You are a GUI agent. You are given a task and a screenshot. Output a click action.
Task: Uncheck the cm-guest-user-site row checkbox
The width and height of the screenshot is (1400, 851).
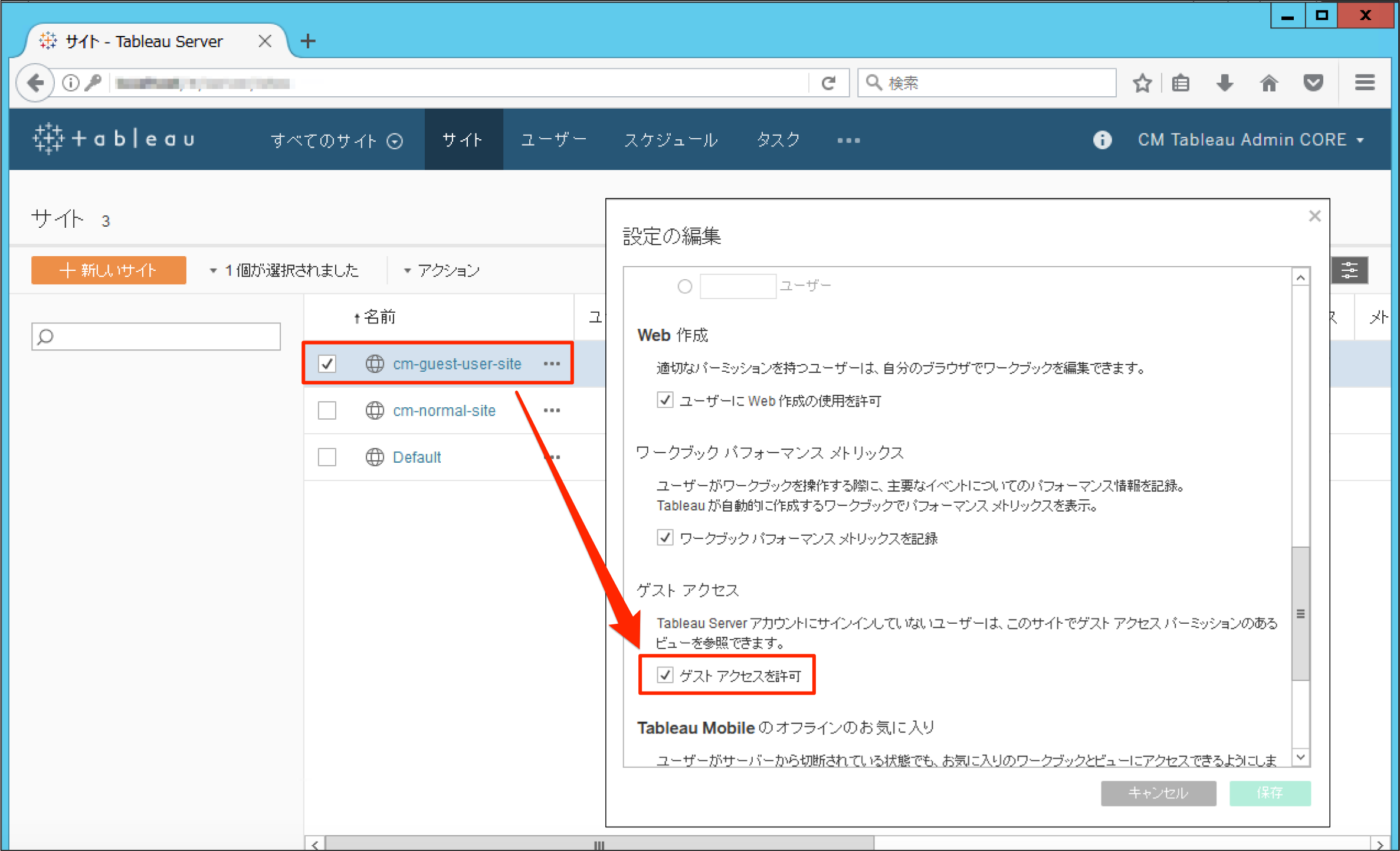pyautogui.click(x=327, y=364)
